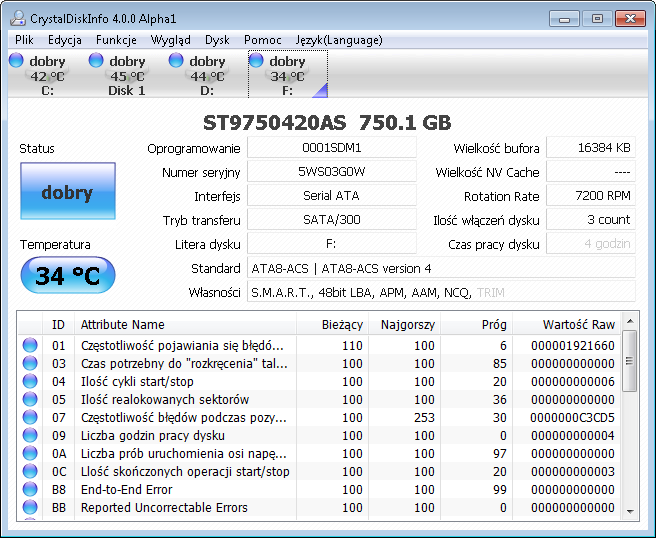The width and height of the screenshot is (656, 538).
Task: Click the status orb of attribute 04
Action: click(x=30, y=381)
